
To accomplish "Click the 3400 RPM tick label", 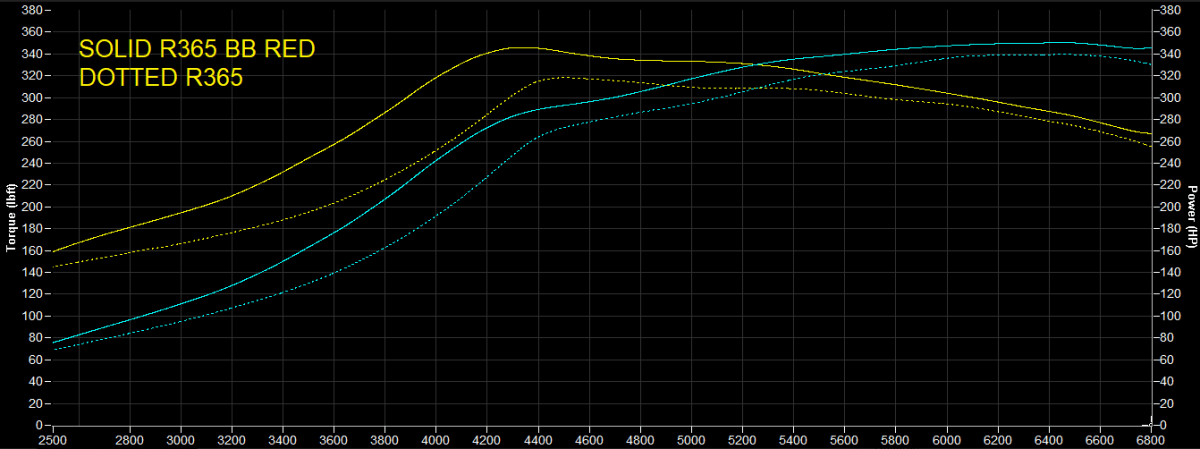I will pos(282,439).
